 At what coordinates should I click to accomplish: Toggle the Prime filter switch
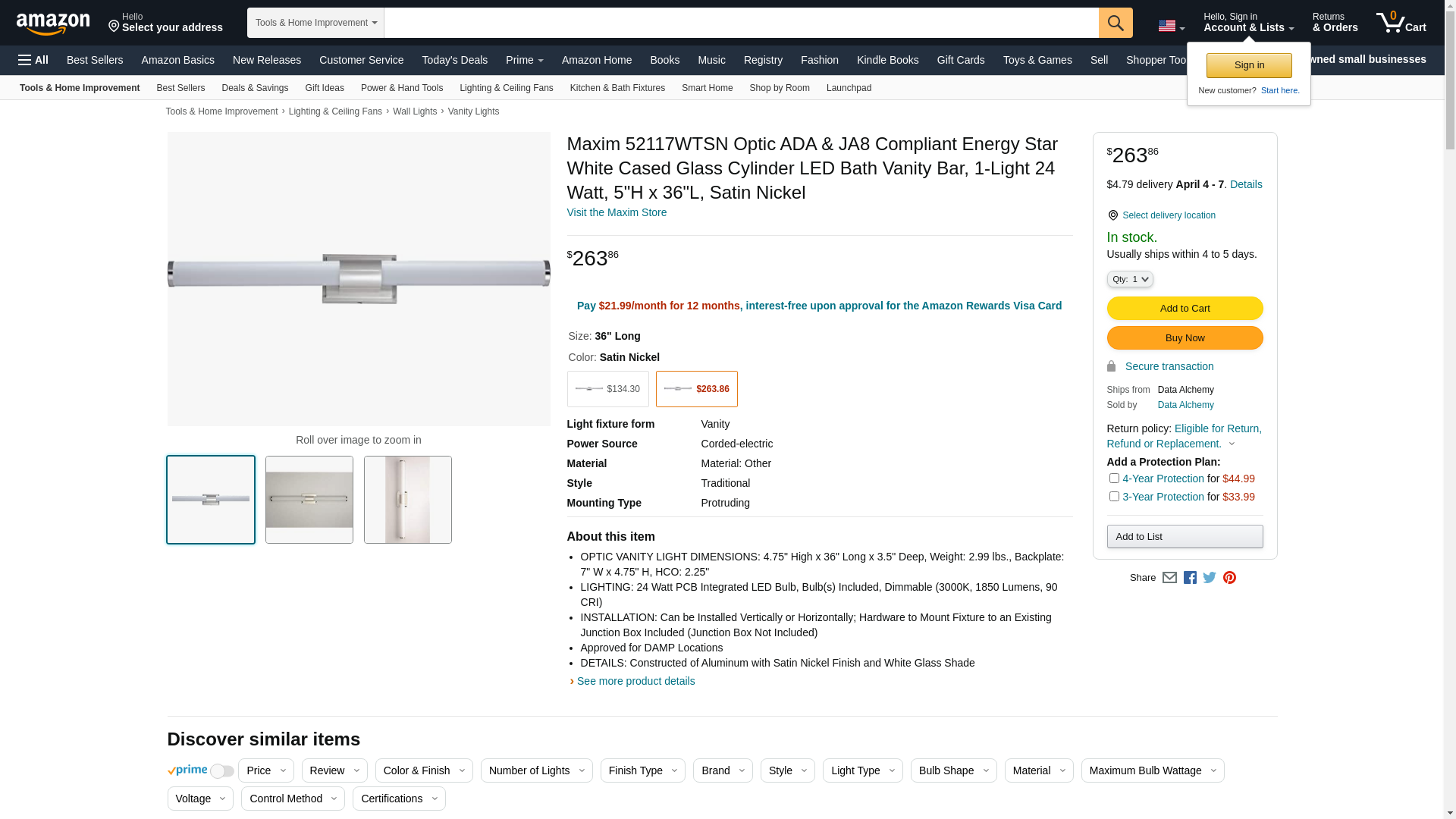221,771
